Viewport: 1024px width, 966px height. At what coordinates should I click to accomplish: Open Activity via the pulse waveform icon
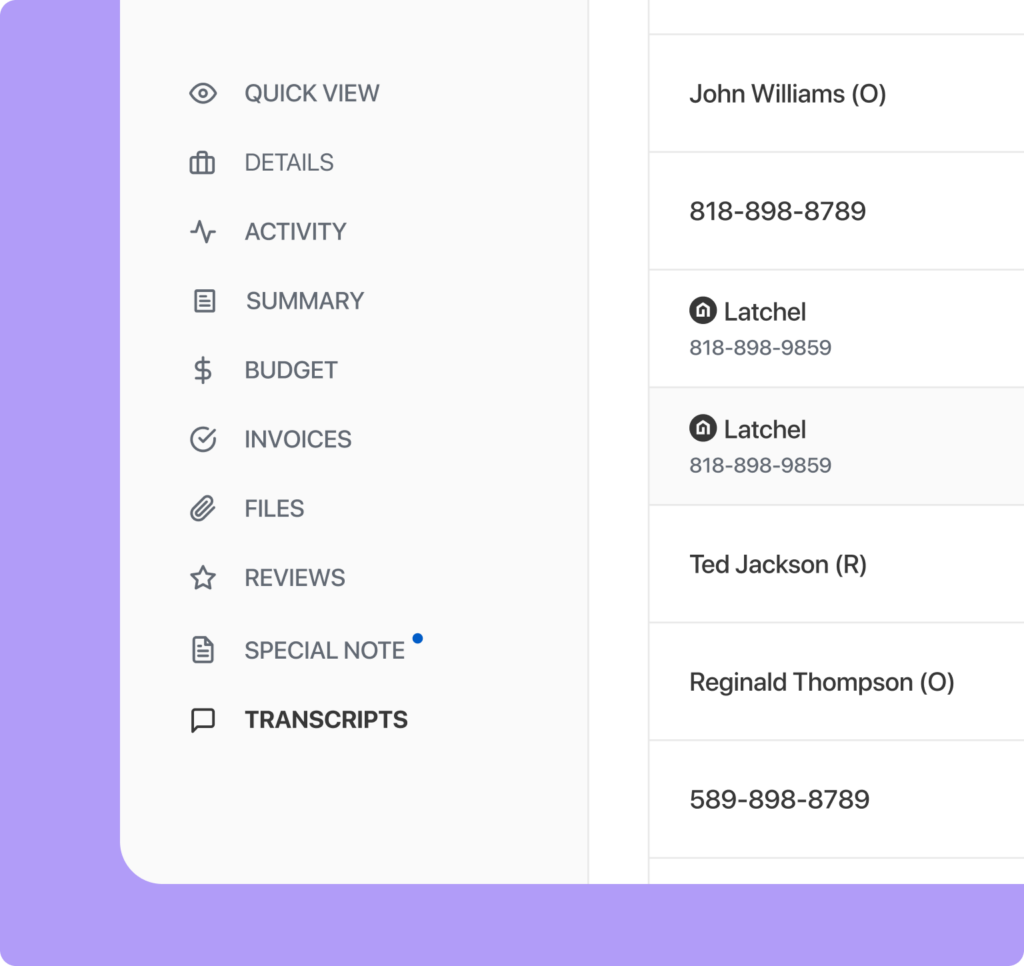coord(203,231)
